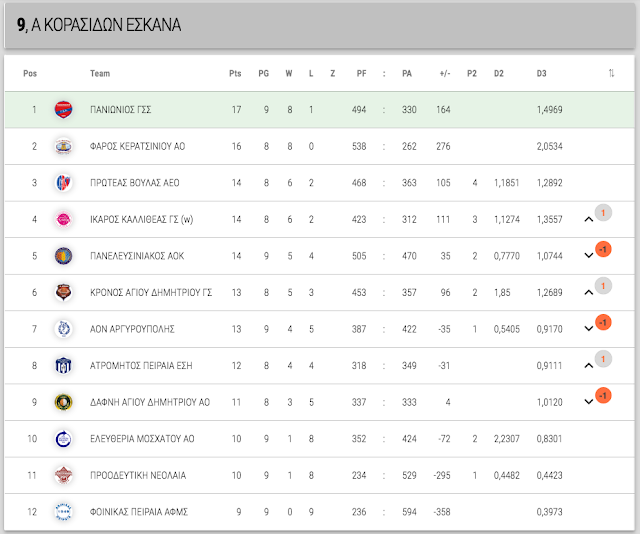Click the up chevron on ΙΚΑΡΟΣ ΚΑΛΛΙΘΕΑΣ row
640x534 pixels.
coord(588,220)
